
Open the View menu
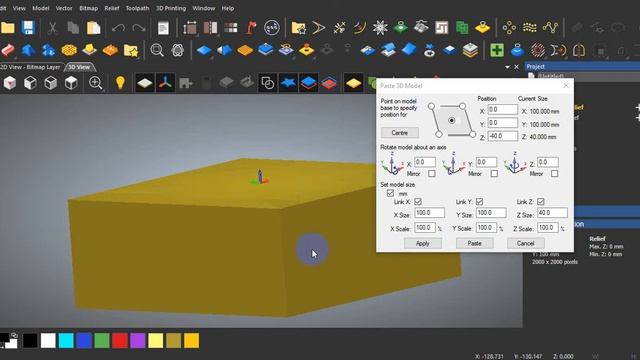[19, 8]
